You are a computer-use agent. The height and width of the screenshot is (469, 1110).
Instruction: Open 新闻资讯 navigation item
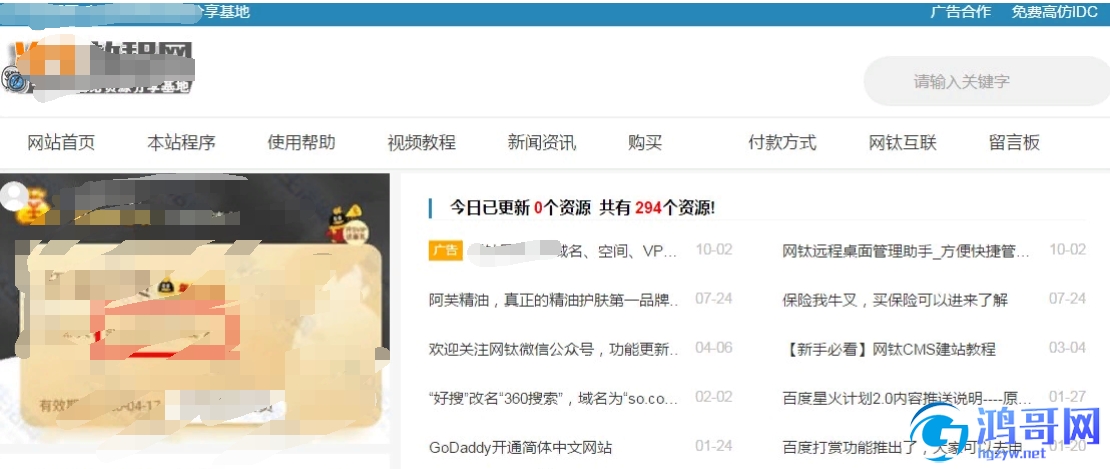tap(542, 143)
